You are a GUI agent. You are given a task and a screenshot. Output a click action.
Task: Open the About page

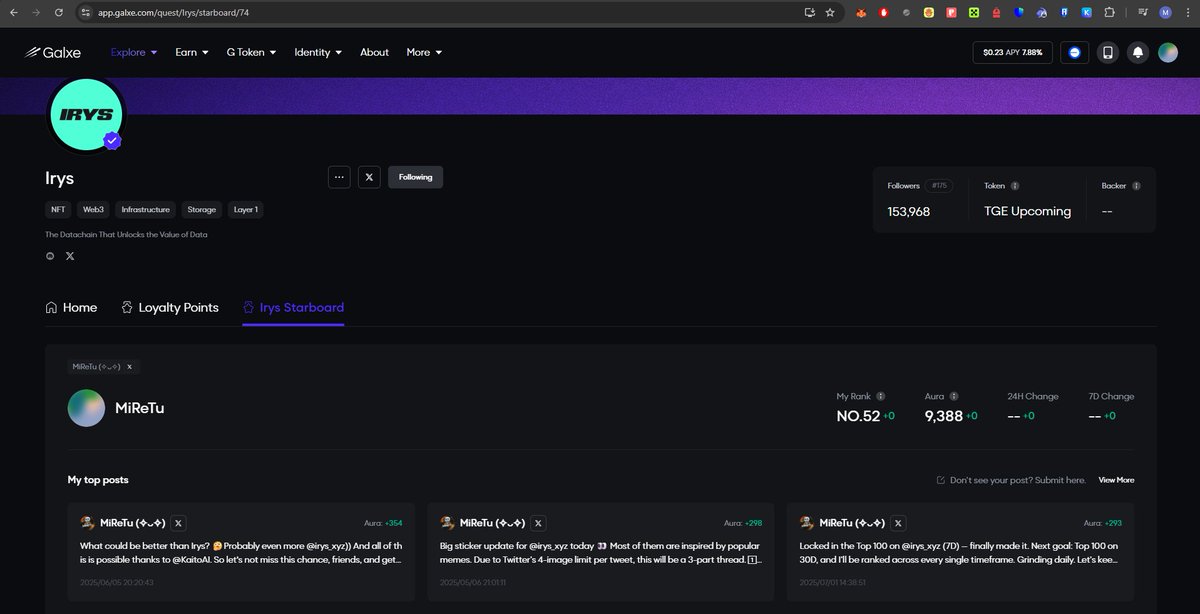pyautogui.click(x=374, y=52)
